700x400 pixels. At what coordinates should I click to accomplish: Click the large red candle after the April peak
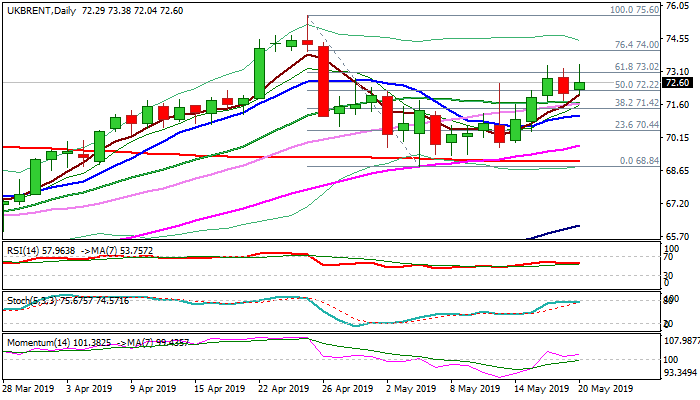[x=323, y=80]
